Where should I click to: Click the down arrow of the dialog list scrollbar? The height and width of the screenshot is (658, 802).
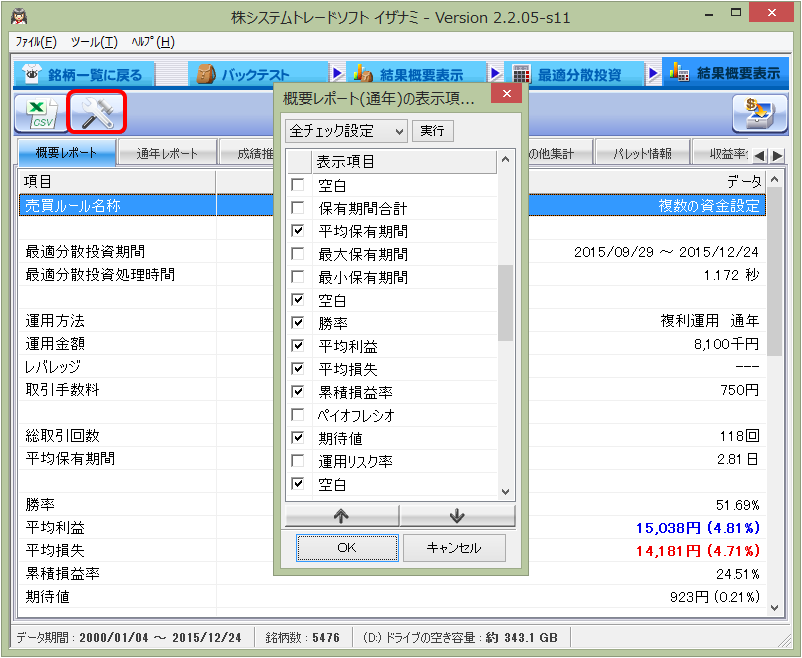tap(505, 492)
